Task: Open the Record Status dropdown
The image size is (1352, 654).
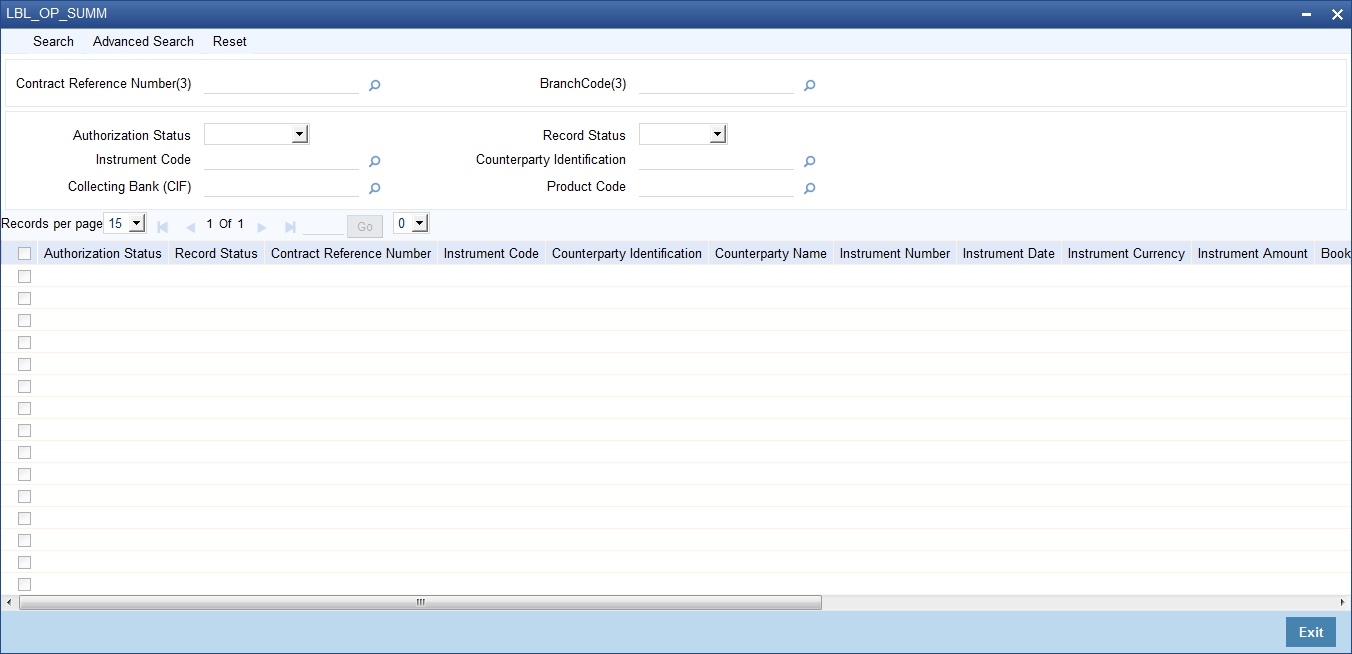Action: [x=683, y=134]
